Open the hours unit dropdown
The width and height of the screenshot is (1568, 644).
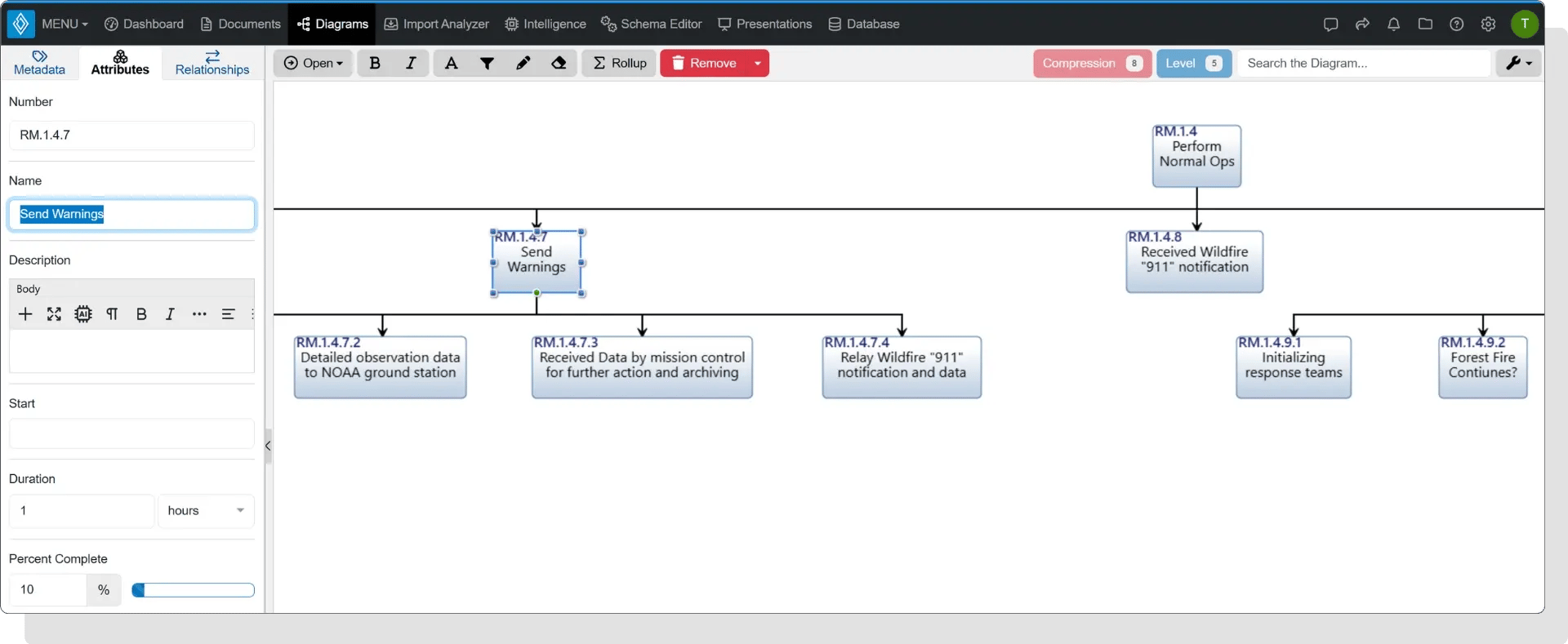tap(206, 511)
